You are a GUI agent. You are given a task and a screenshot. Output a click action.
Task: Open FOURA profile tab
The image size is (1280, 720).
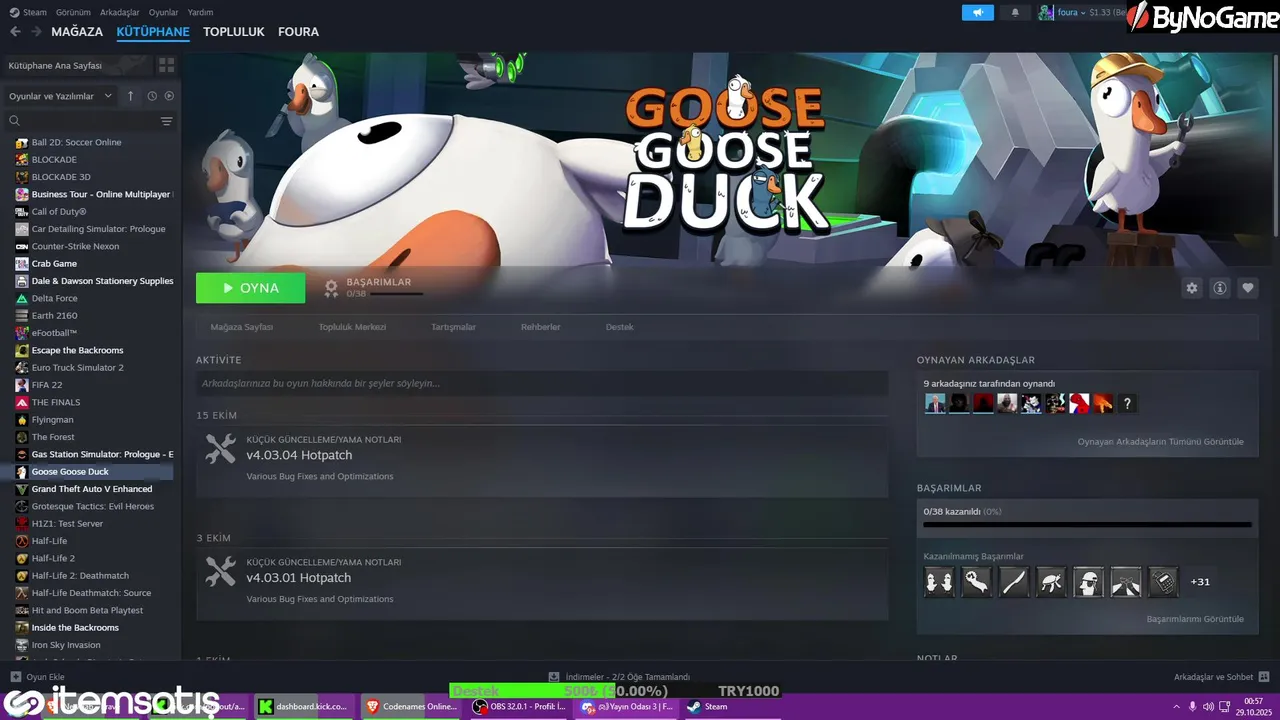coord(298,32)
